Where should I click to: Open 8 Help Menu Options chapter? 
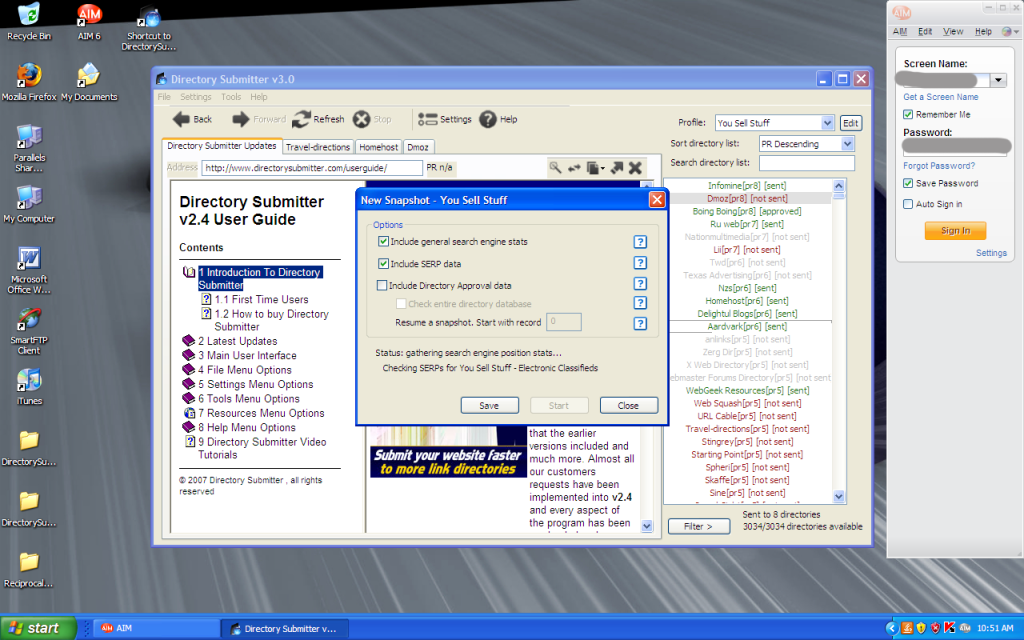(247, 427)
